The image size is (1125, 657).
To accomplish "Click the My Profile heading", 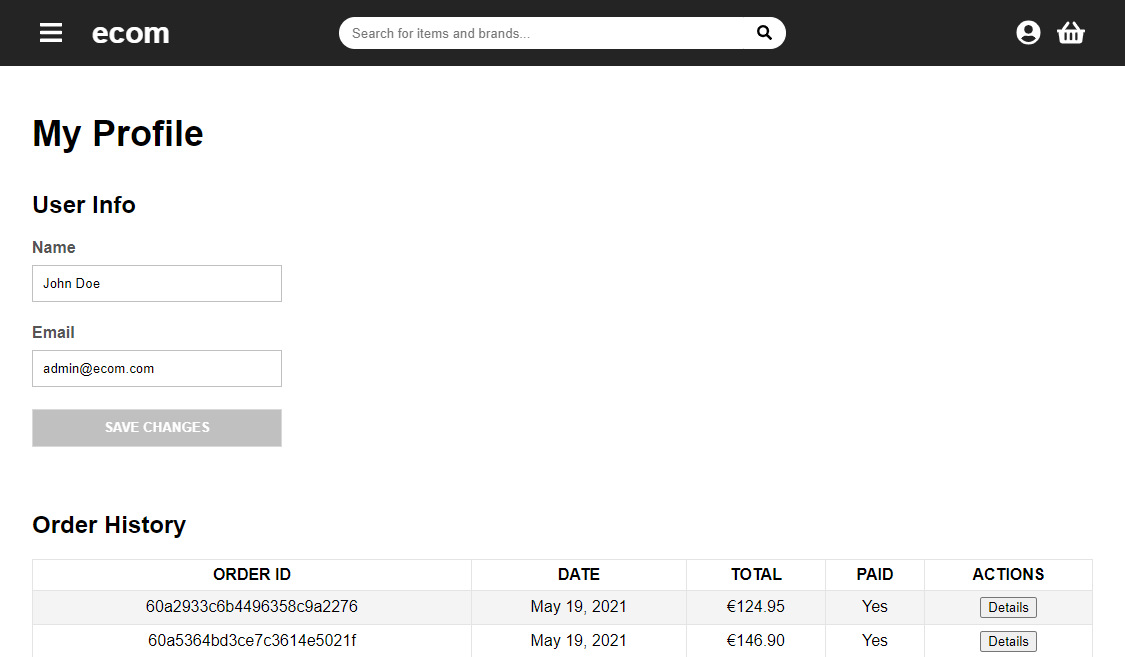I will point(118,134).
